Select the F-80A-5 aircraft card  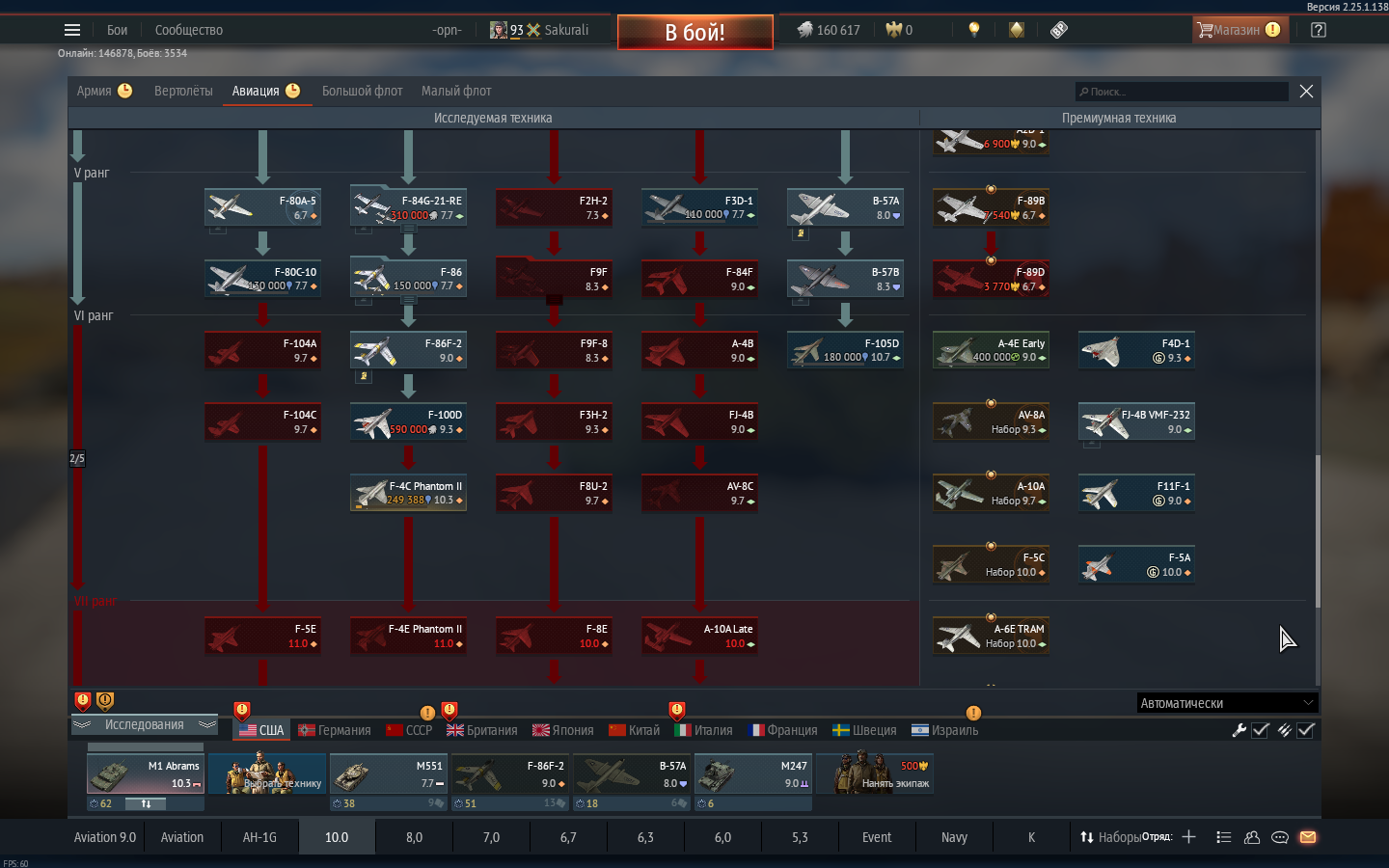[262, 207]
